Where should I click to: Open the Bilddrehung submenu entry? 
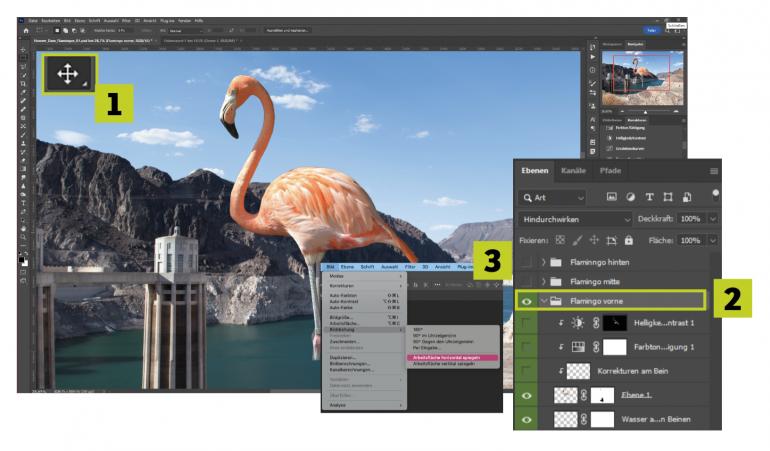click(x=364, y=330)
